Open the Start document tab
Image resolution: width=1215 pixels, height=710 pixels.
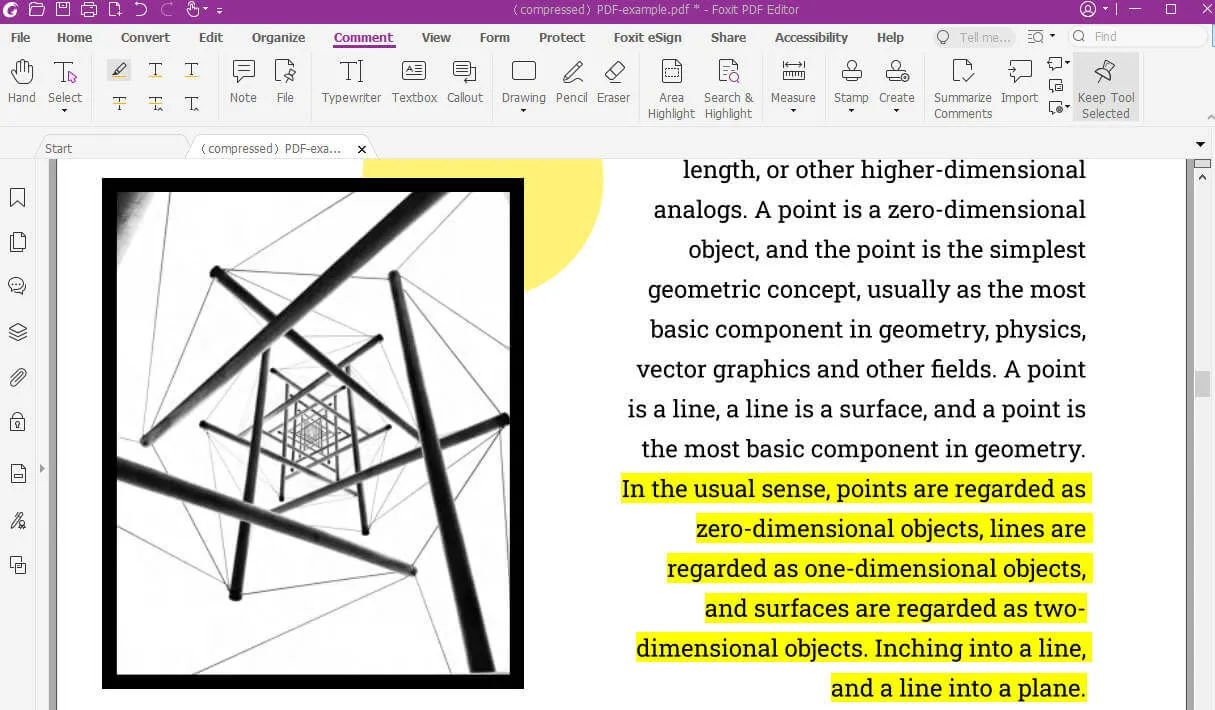click(59, 148)
